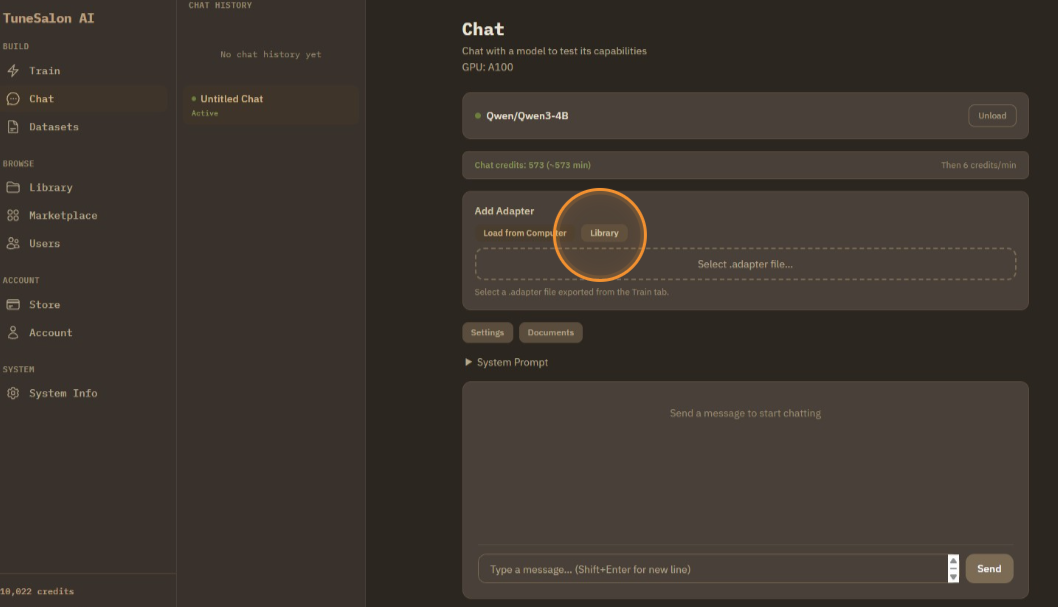Click the System Info gear icon

(13, 394)
